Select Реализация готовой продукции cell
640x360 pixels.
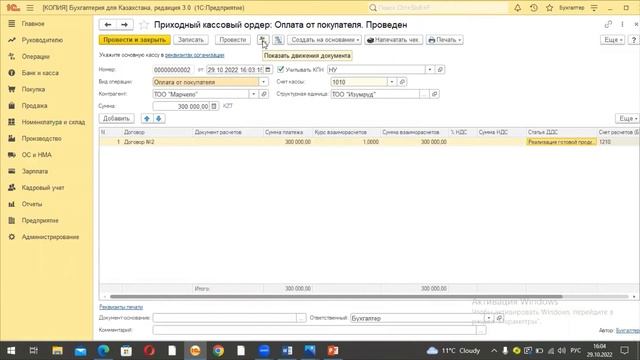(x=561, y=142)
